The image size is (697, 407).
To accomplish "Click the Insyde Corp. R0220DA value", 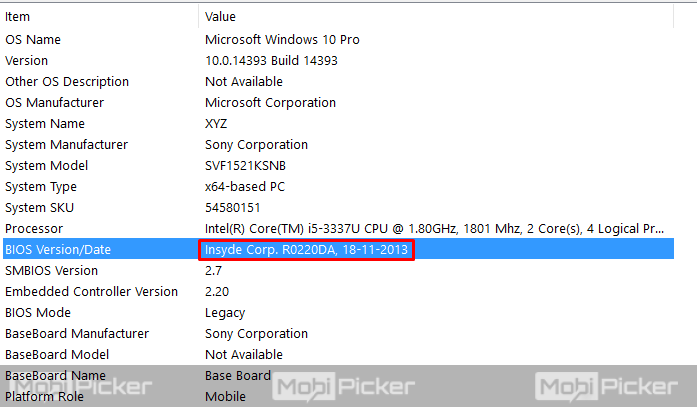I will pyautogui.click(x=306, y=250).
